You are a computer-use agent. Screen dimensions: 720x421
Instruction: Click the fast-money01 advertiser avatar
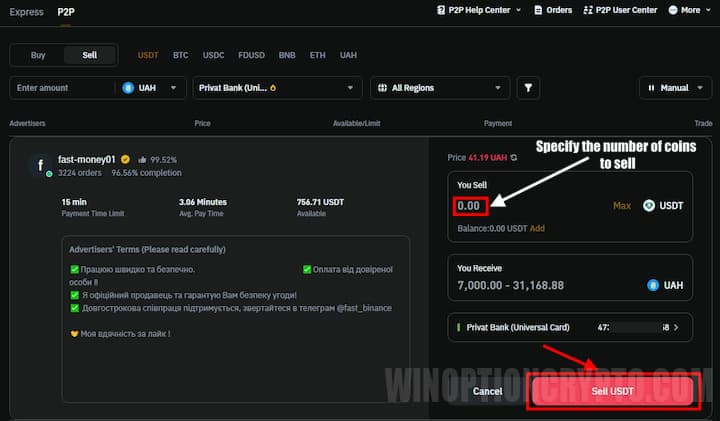[41, 165]
